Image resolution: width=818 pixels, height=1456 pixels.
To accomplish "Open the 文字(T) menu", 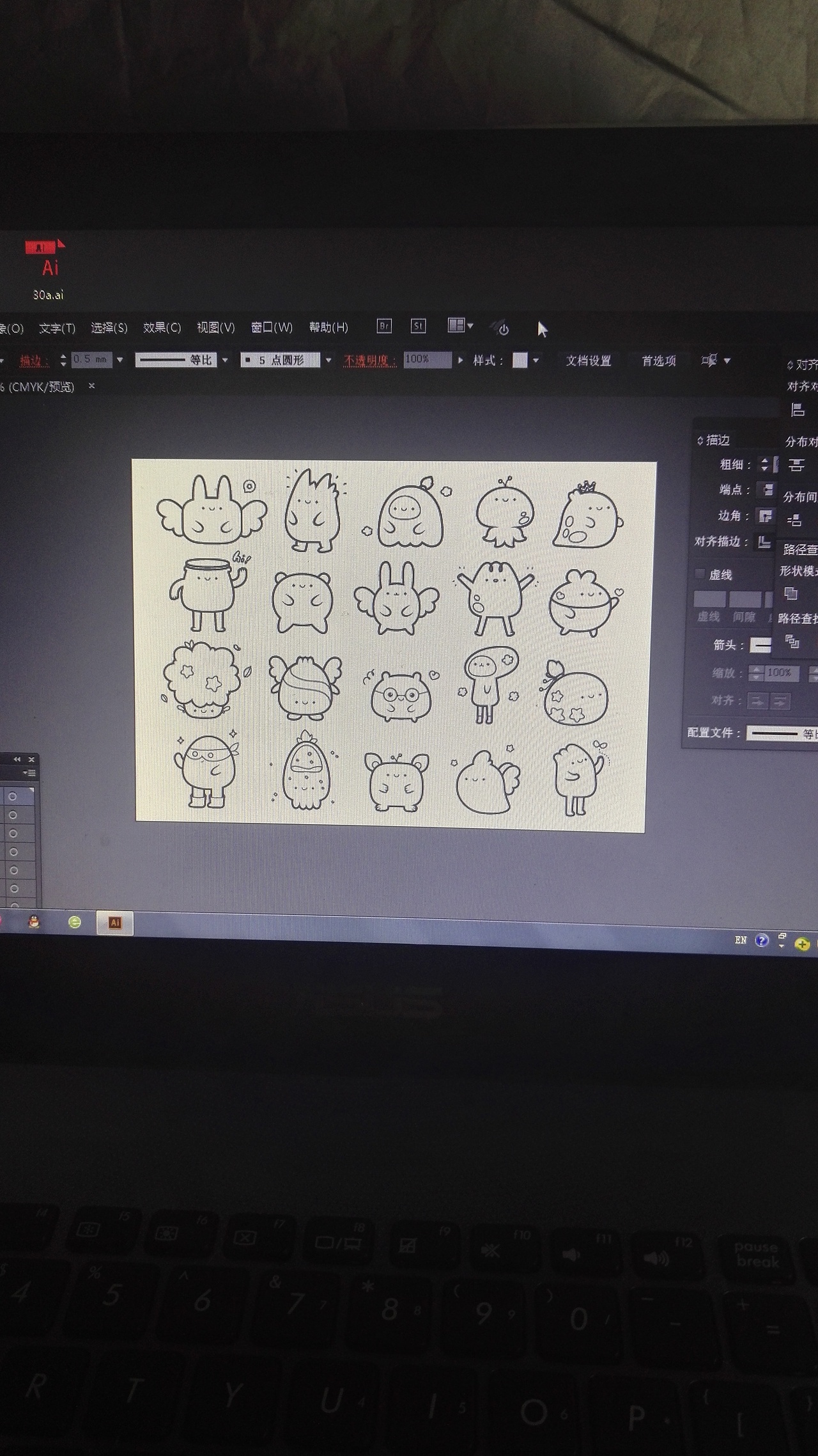I will (x=57, y=328).
